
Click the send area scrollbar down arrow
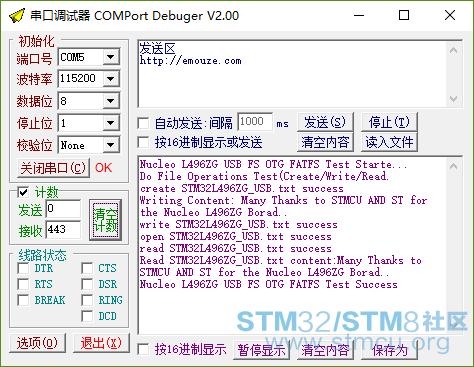453,99
